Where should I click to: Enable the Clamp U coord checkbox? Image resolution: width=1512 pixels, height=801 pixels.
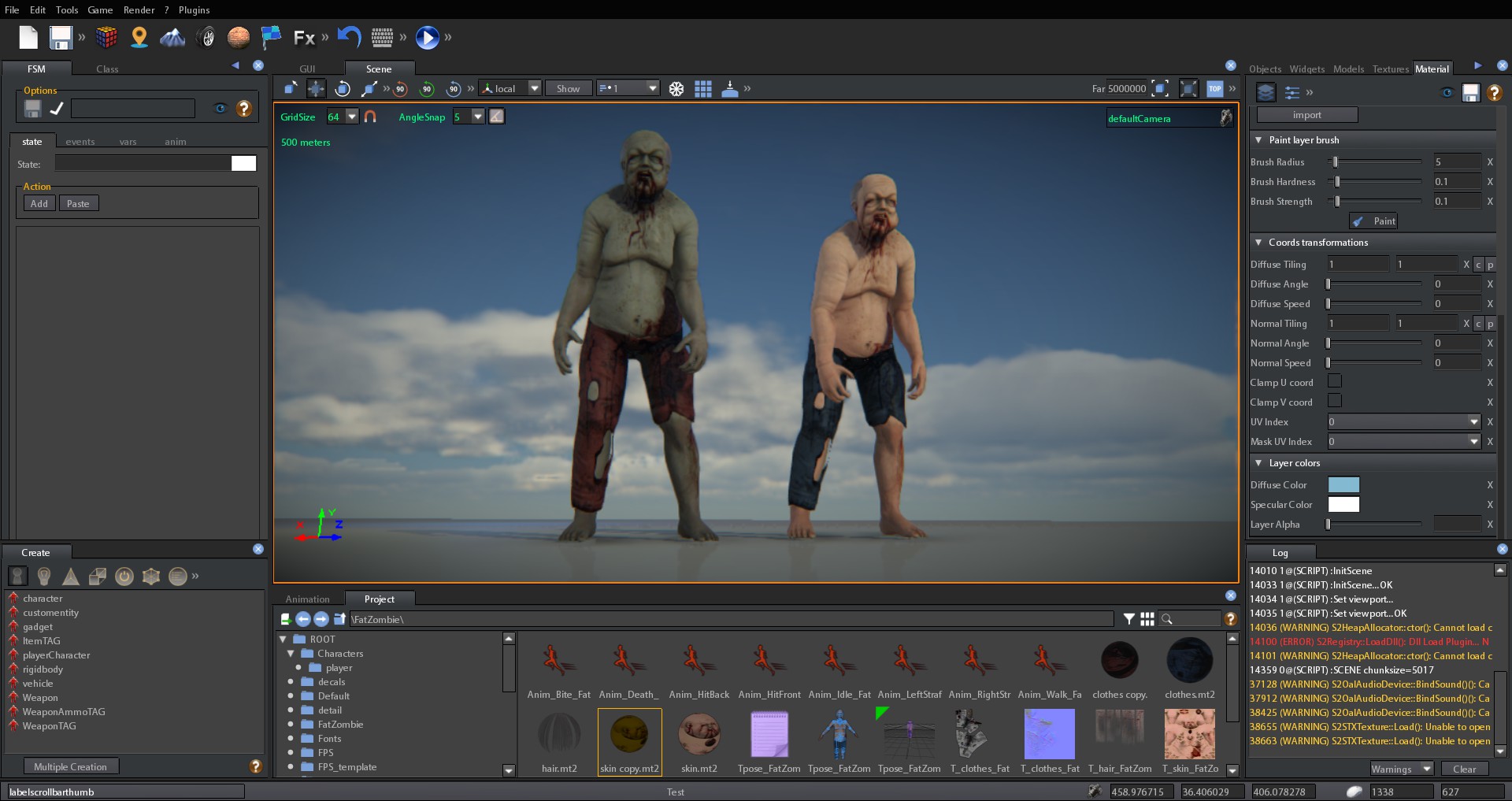1335,381
